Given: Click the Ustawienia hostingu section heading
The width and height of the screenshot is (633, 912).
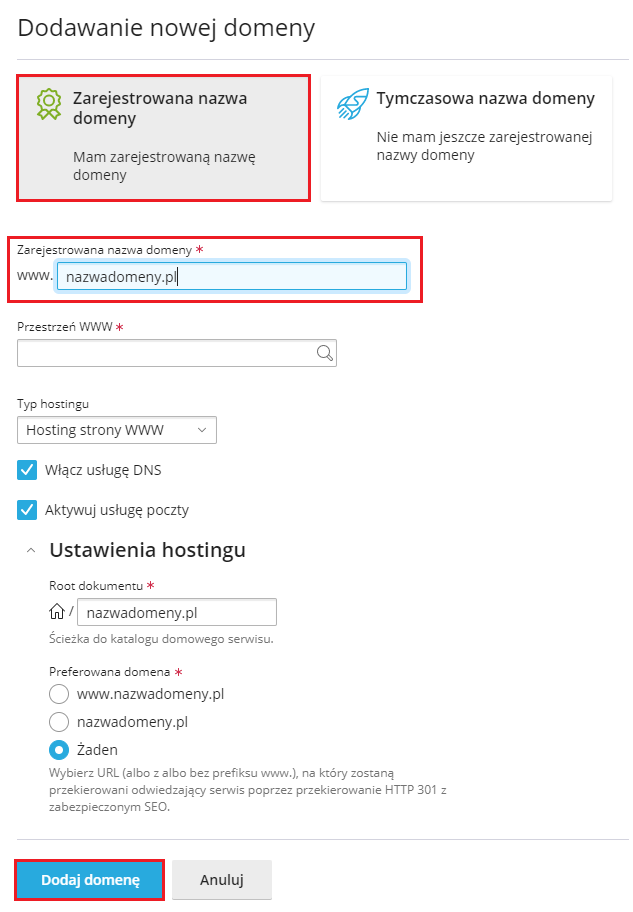Looking at the screenshot, I should tap(147, 550).
